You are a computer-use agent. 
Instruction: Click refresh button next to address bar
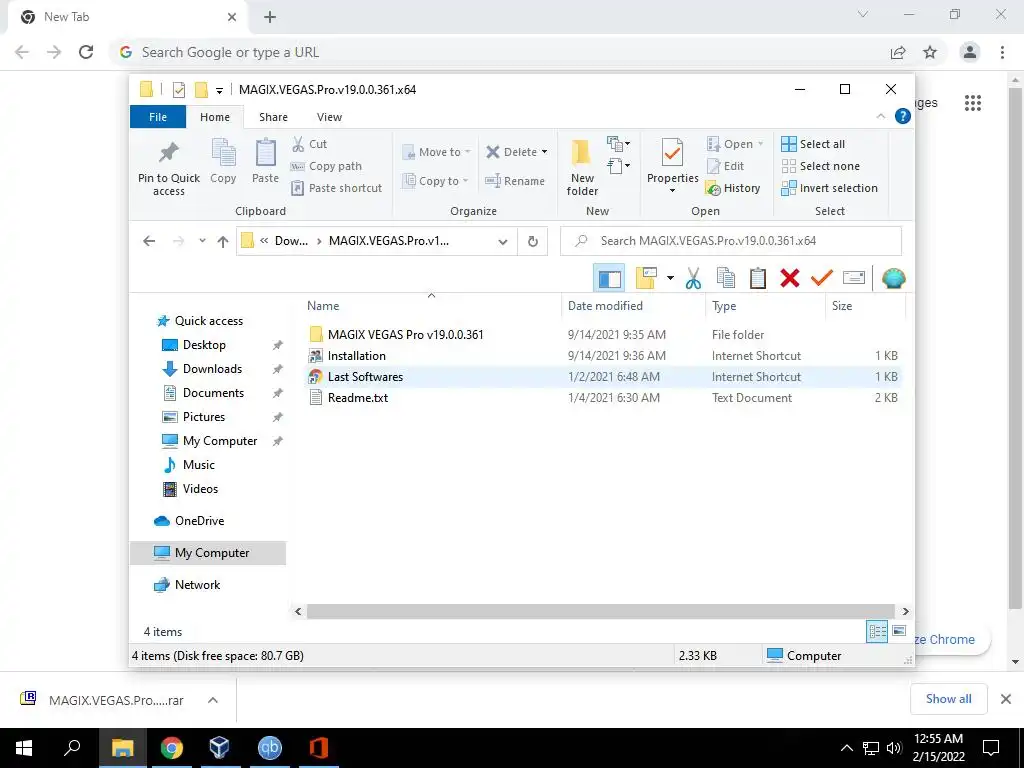(x=533, y=241)
